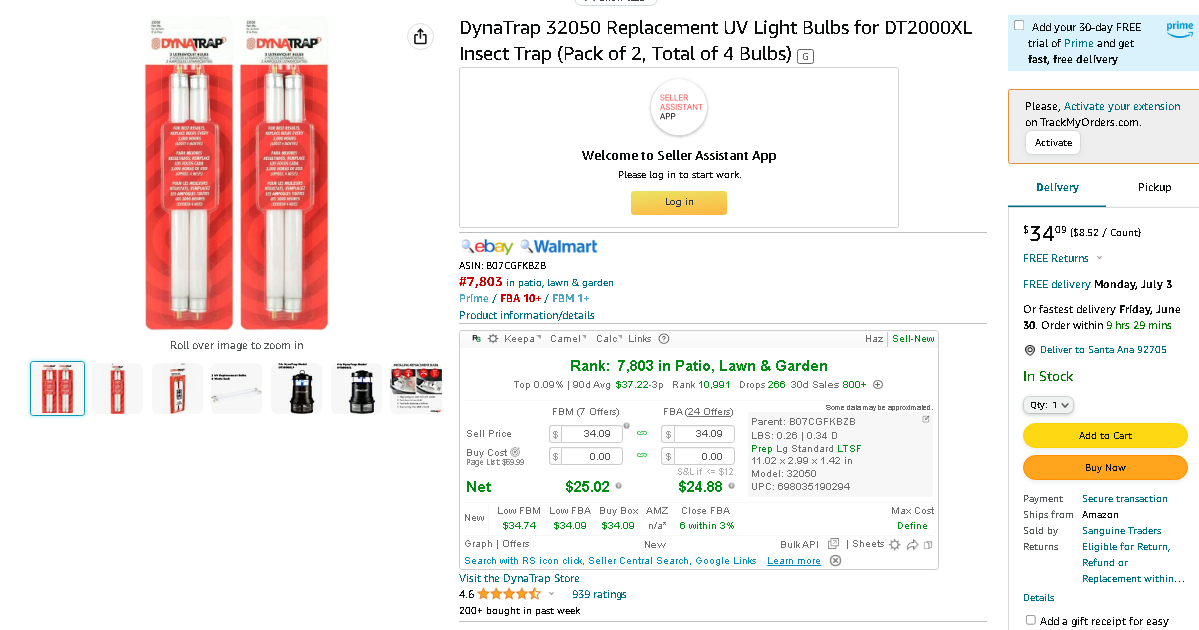Screen dimensions: 1199x630
Task: Click the share icon beside product image
Action: pos(420,36)
